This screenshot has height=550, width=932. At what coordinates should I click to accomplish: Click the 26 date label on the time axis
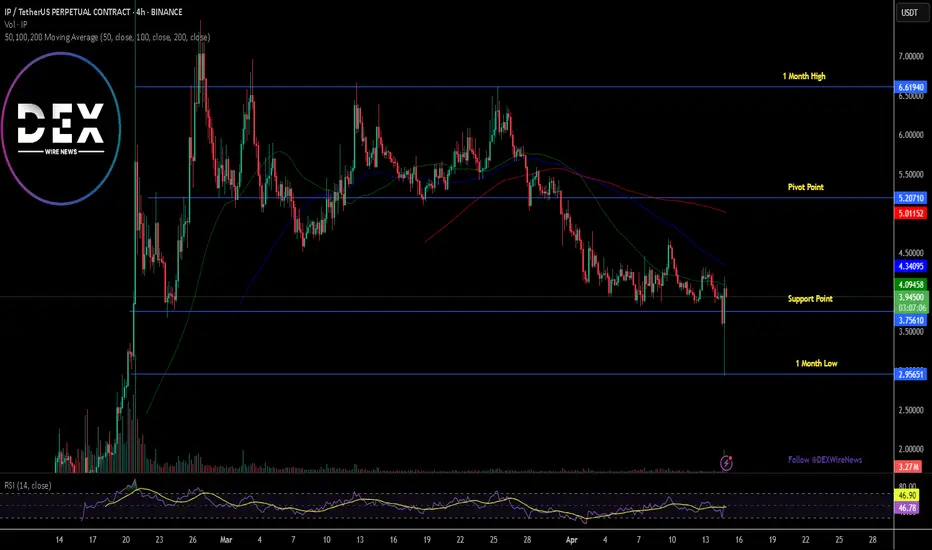tap(193, 540)
